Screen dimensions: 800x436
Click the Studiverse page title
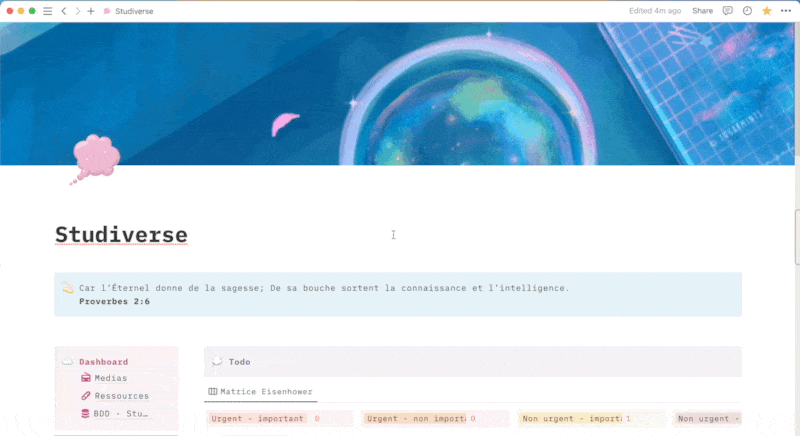click(x=121, y=235)
